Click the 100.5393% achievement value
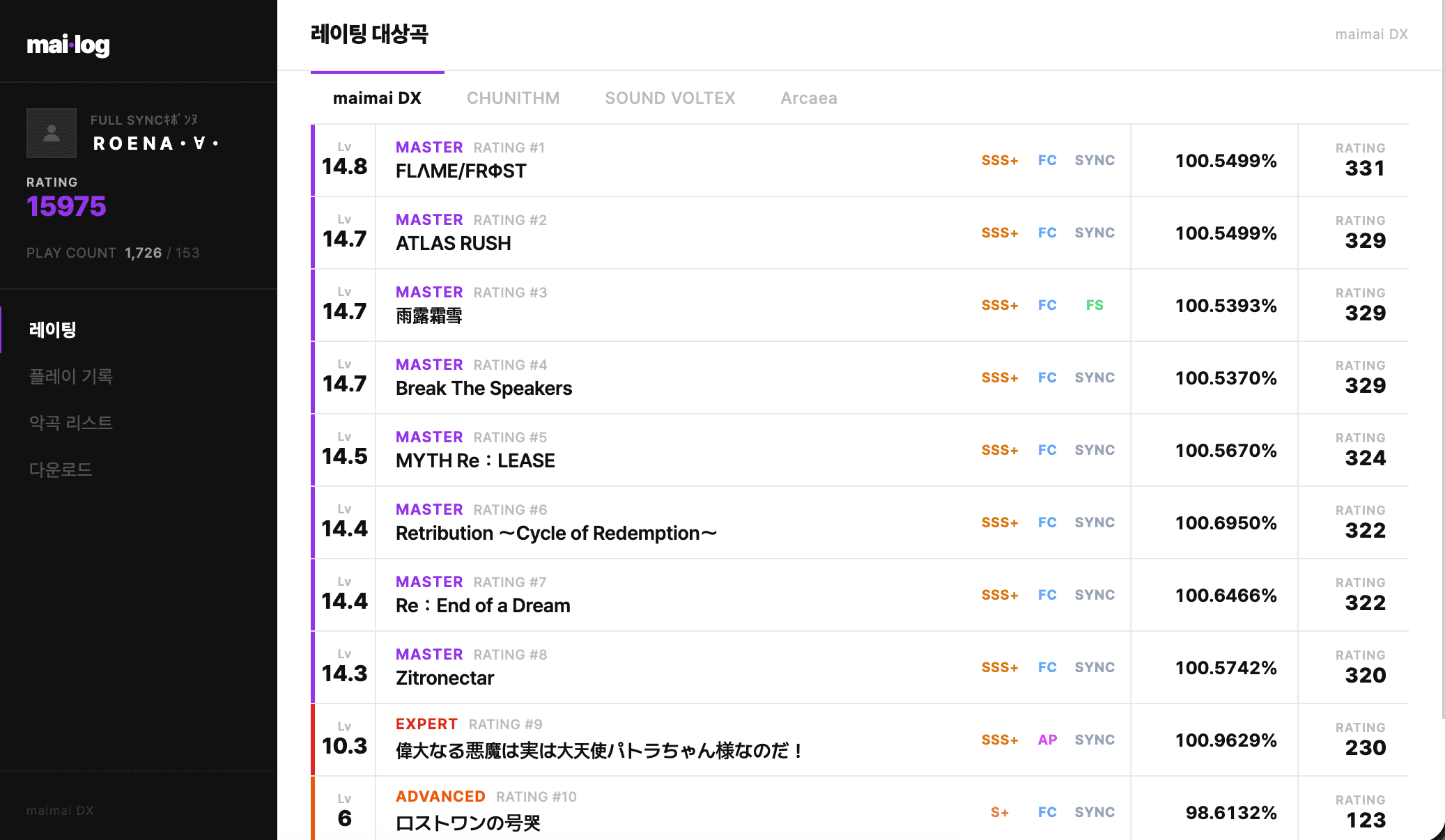The image size is (1445, 840). [x=1226, y=305]
